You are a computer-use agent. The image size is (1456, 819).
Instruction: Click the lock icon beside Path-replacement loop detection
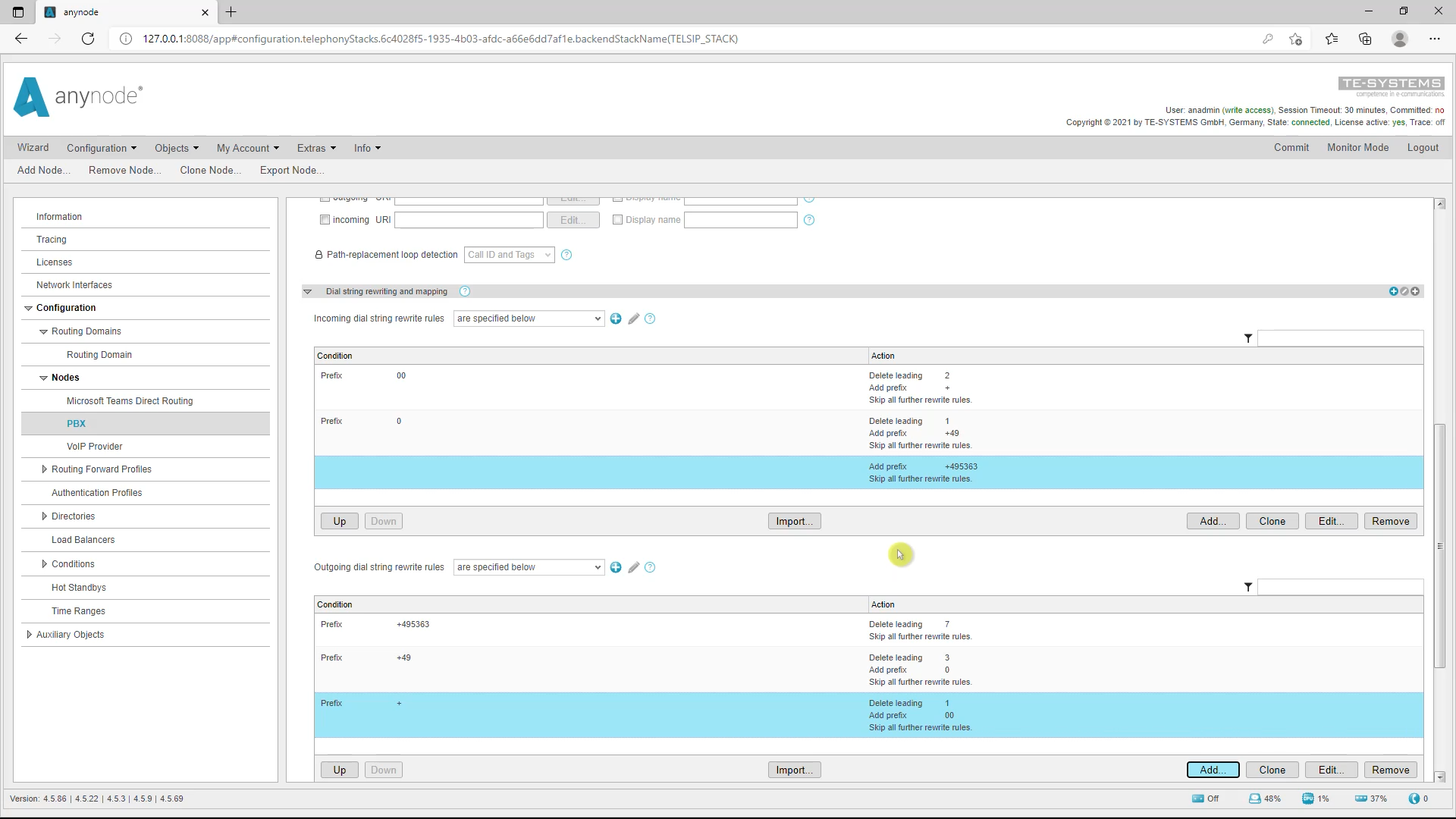pyautogui.click(x=318, y=255)
